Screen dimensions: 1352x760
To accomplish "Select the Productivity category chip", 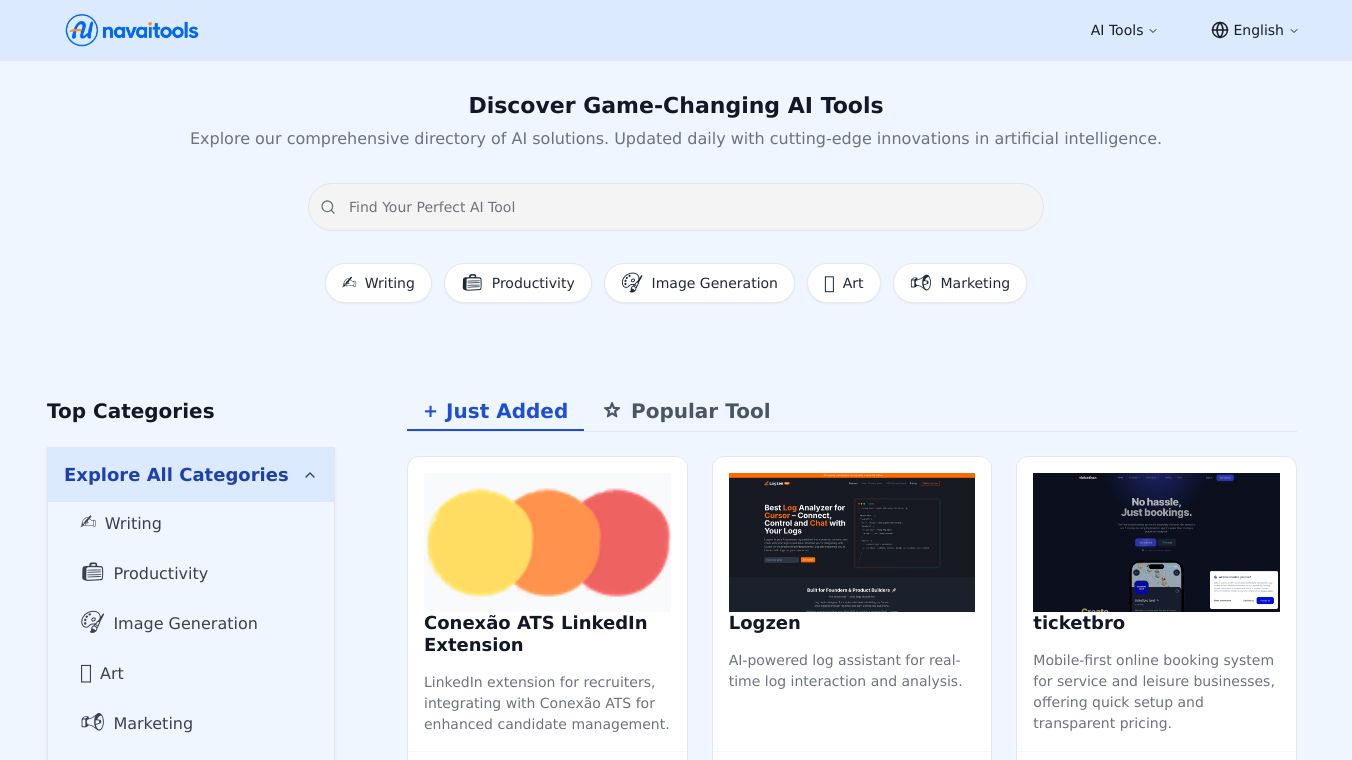I will (x=518, y=283).
